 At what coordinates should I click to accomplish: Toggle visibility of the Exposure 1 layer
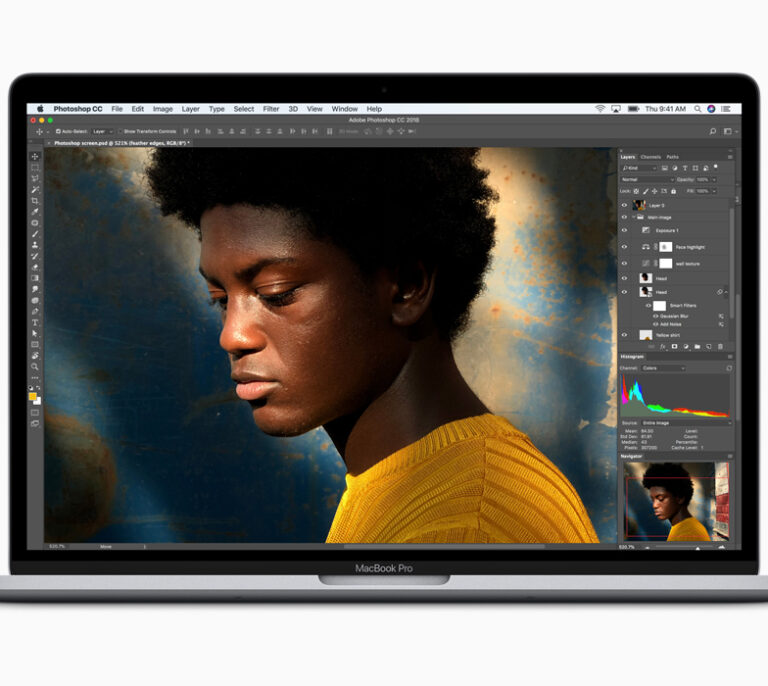tap(625, 230)
